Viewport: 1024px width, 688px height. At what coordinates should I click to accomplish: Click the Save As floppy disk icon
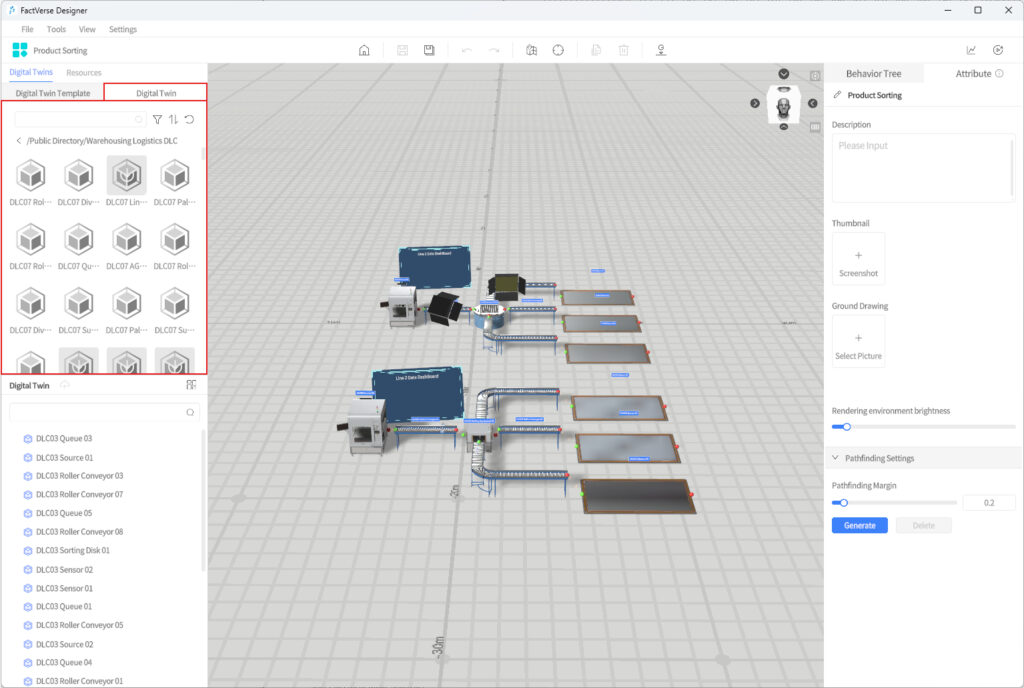pos(429,50)
